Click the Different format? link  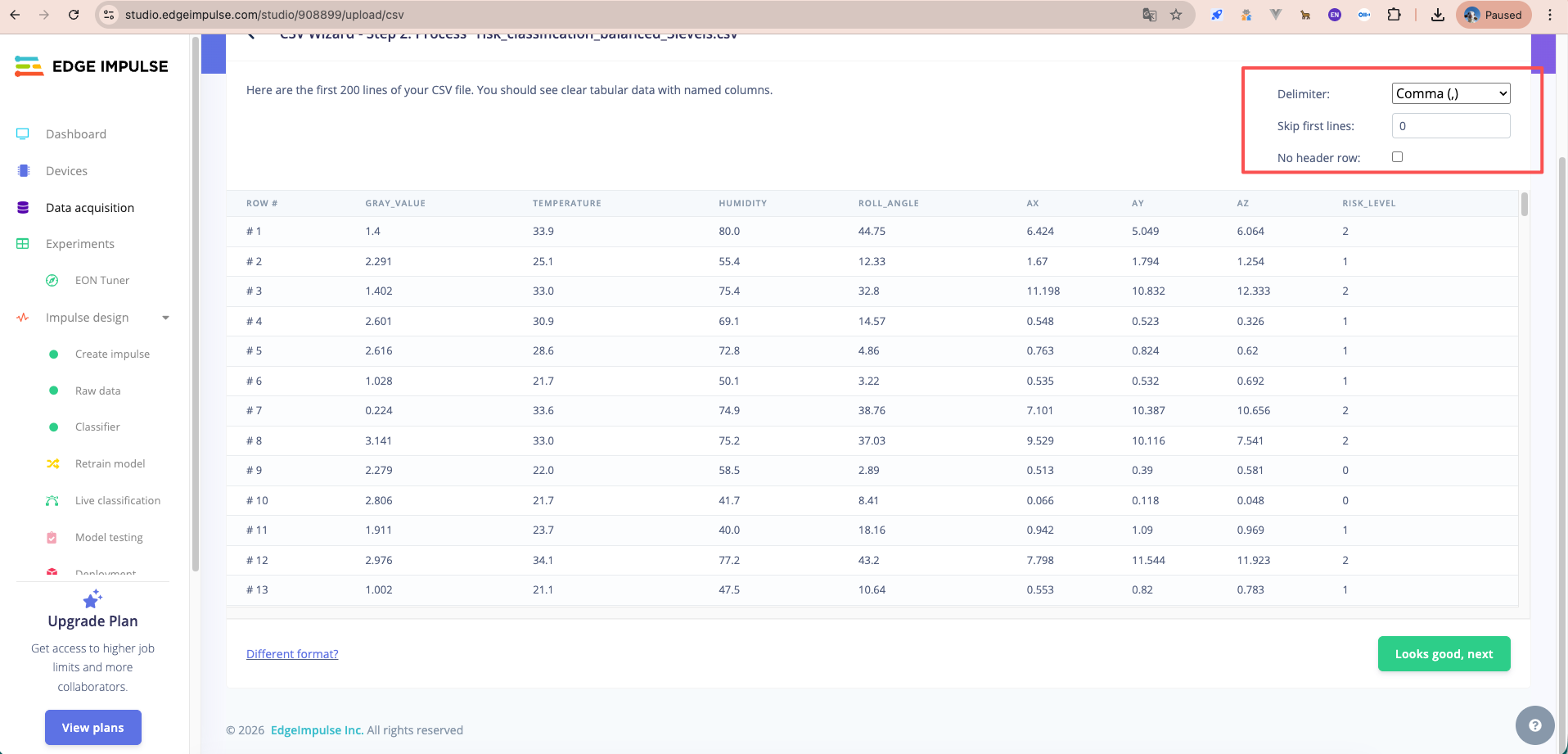click(292, 654)
